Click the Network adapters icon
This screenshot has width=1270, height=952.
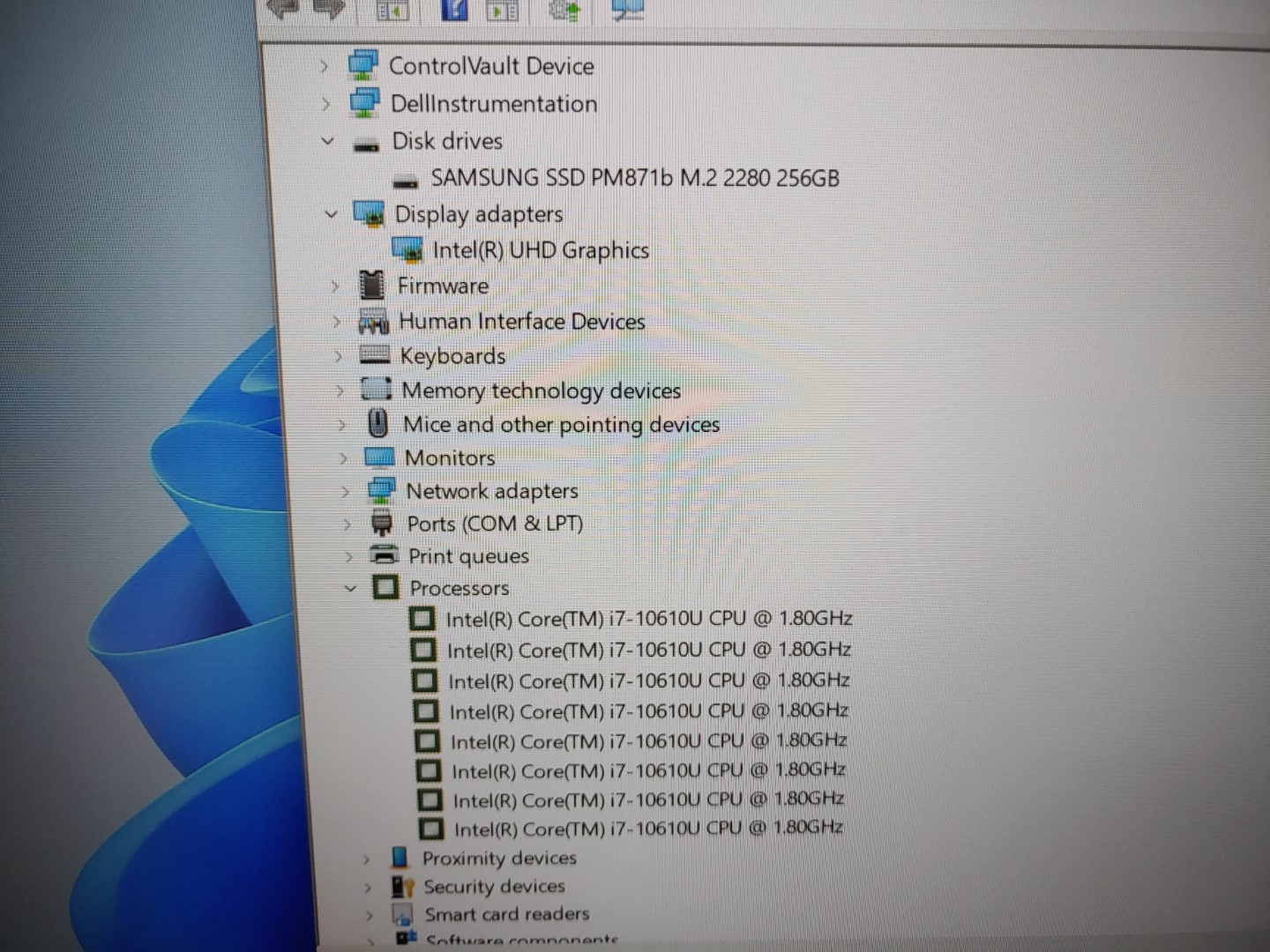click(381, 491)
